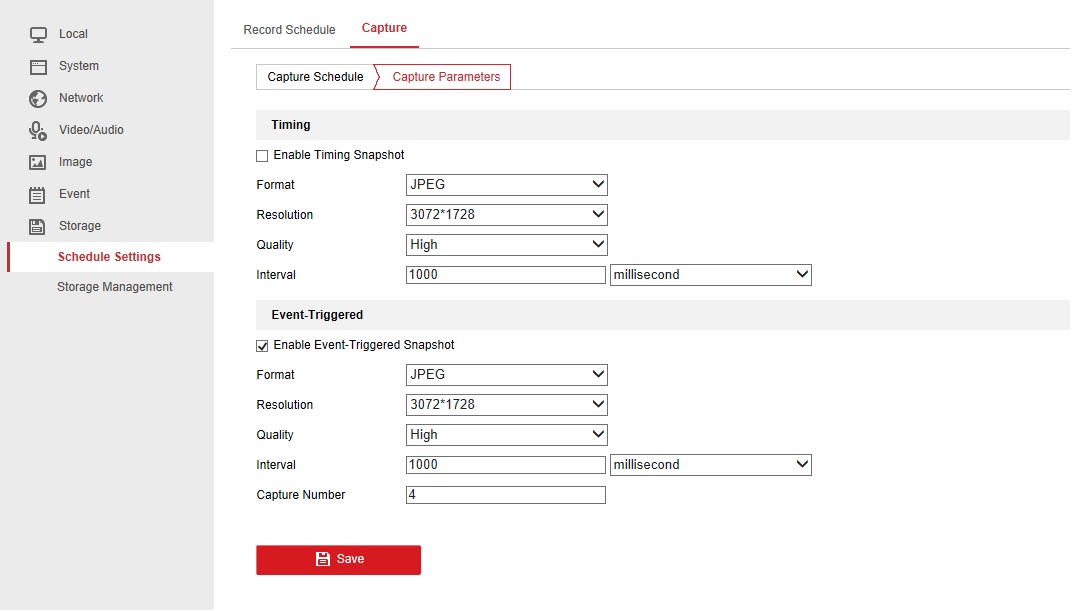Expand the Timing Resolution dropdown

(x=507, y=215)
